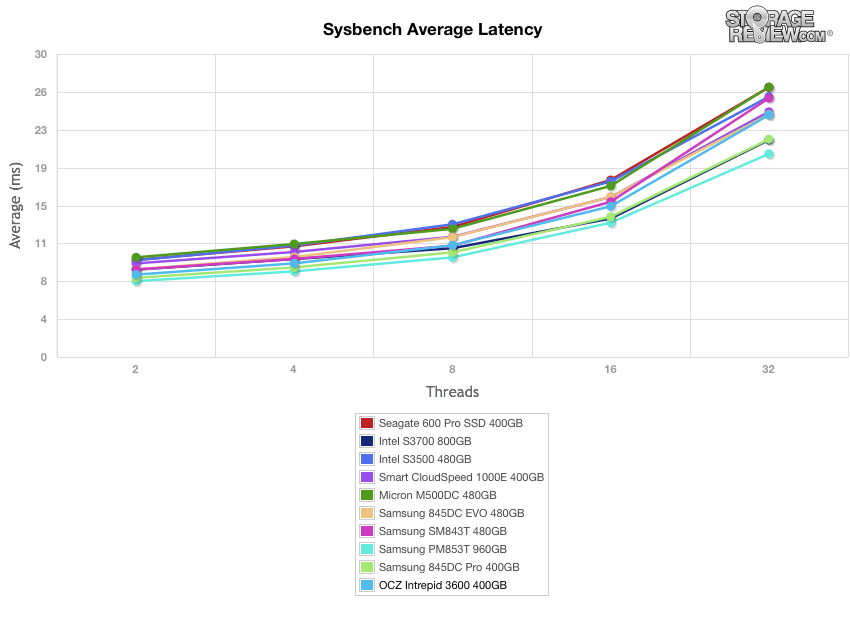
Task: Click the Intel S3500 480GB legend label
Action: pyautogui.click(x=425, y=459)
